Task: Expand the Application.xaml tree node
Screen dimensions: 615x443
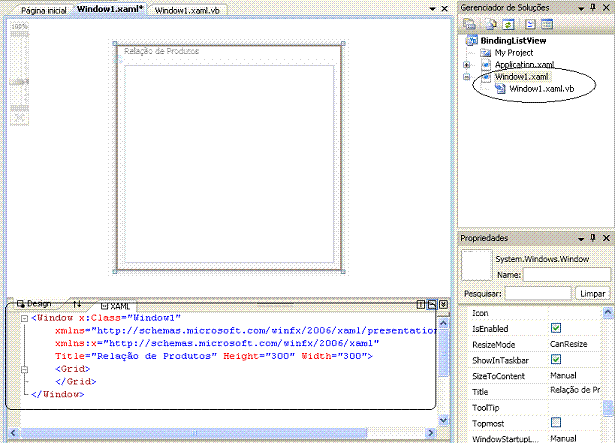Action: click(x=466, y=65)
